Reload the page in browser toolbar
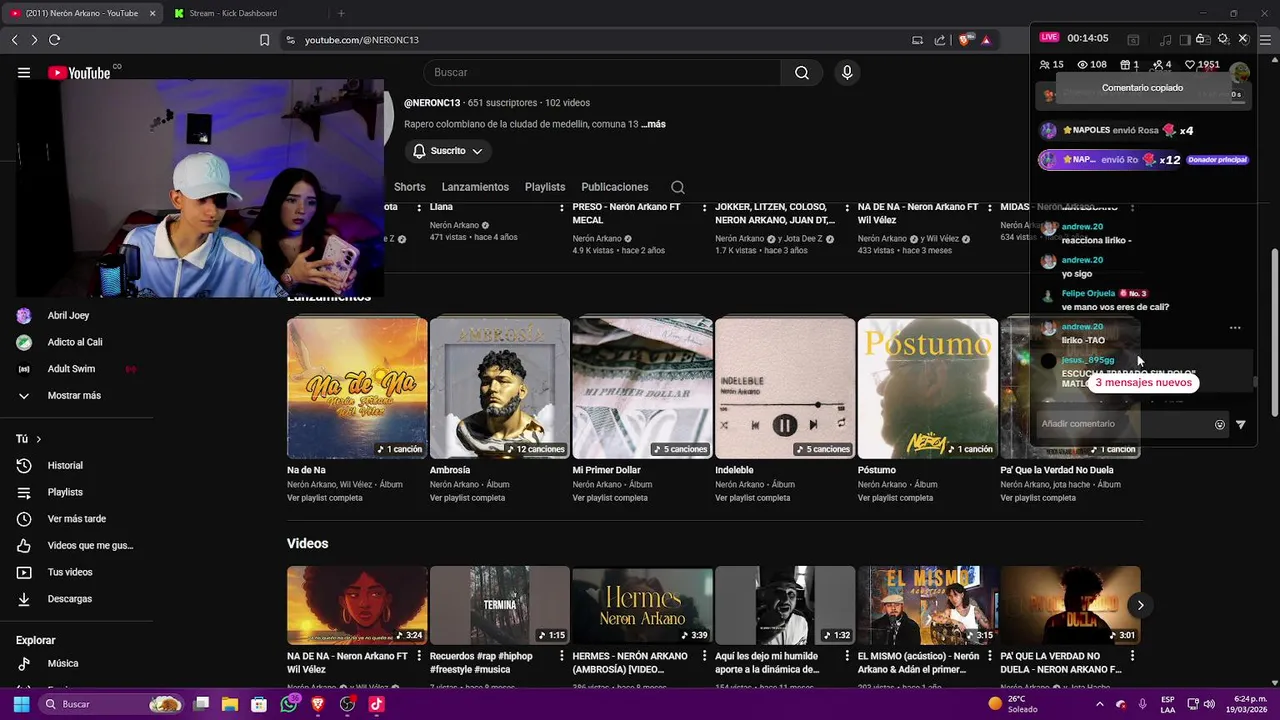 coord(54,40)
